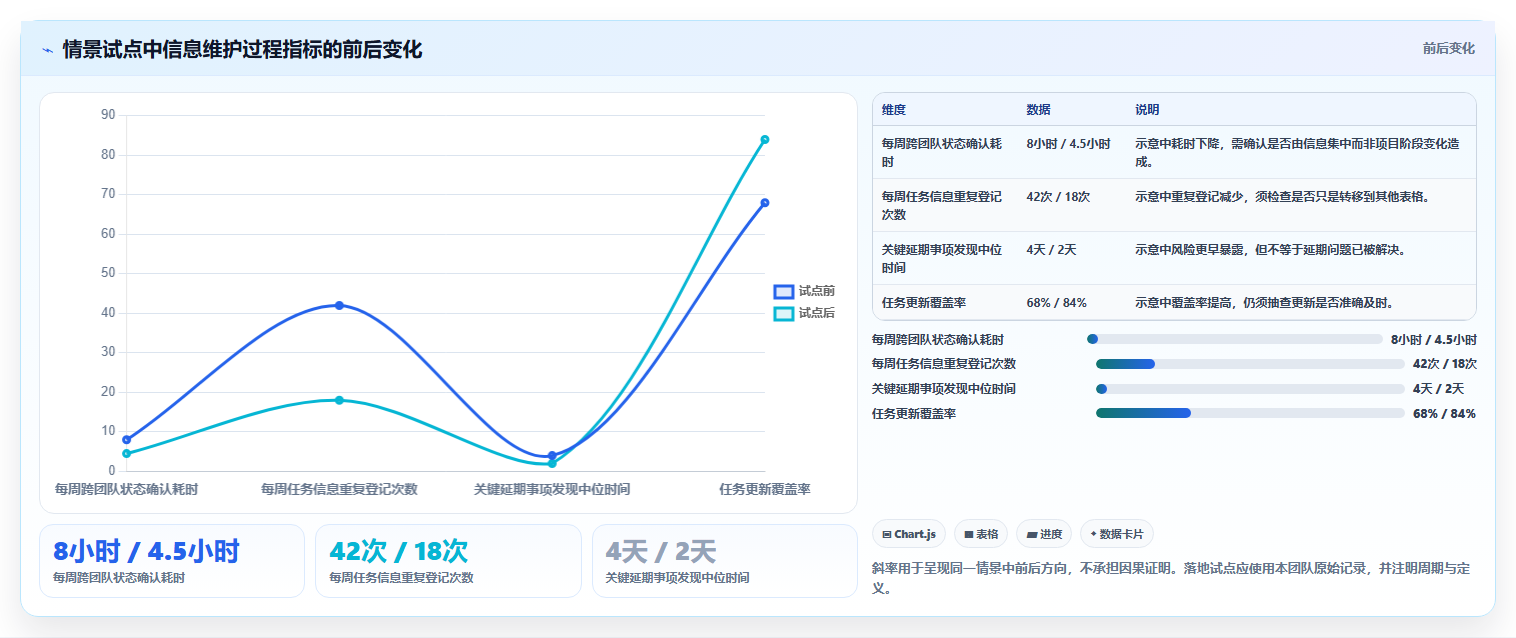Click the large 42次 / 18次 data card

[448, 561]
